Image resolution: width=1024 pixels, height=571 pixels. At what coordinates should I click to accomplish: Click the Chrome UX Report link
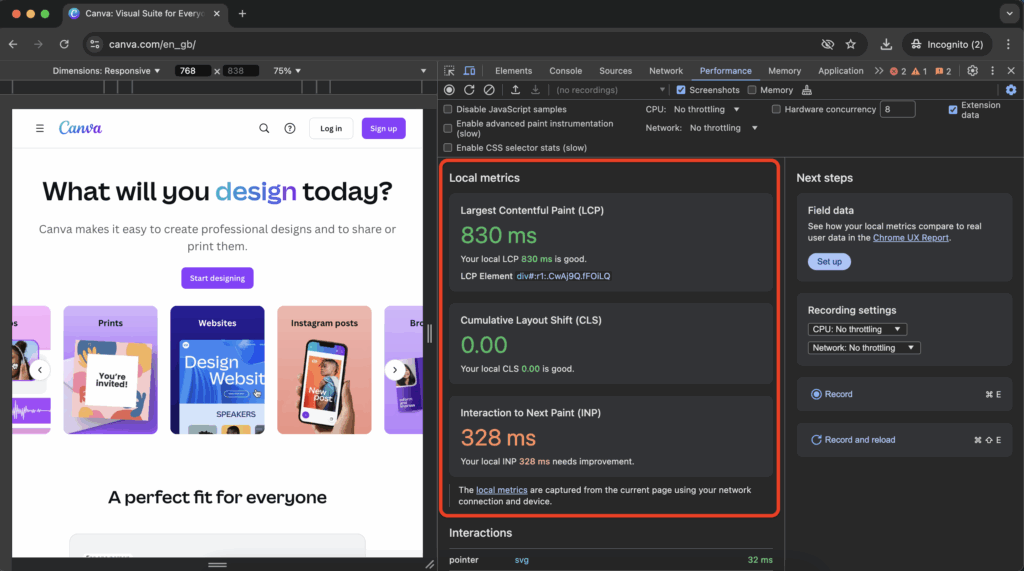tap(910, 238)
